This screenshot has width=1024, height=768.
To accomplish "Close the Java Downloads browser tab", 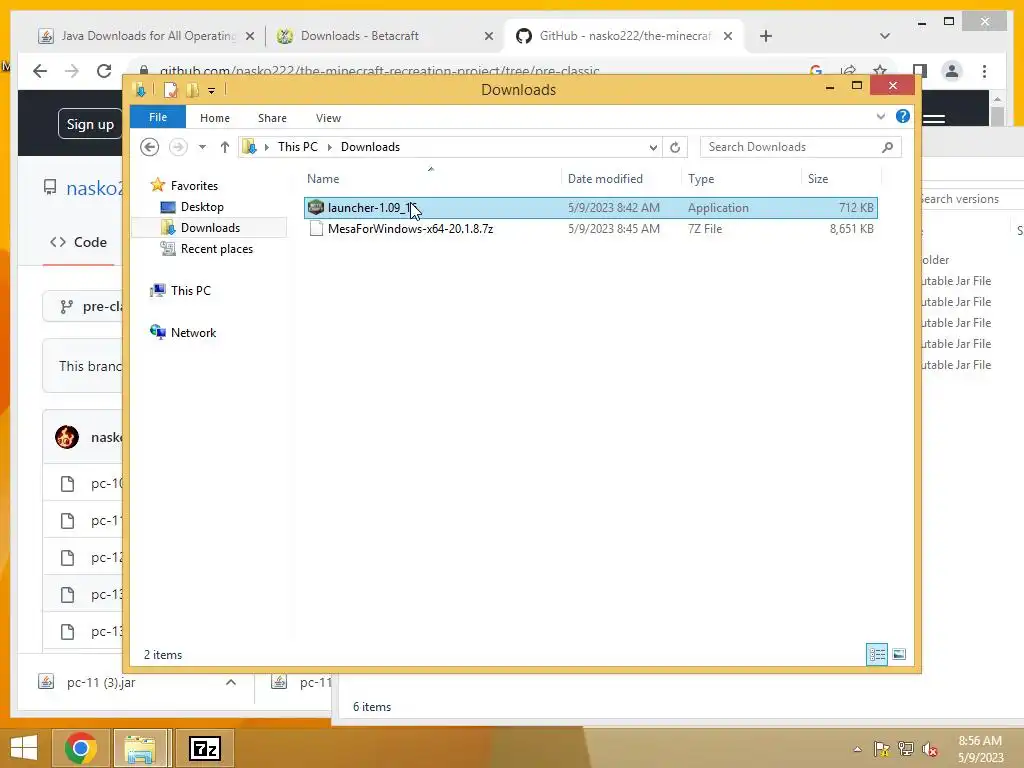I will [249, 36].
